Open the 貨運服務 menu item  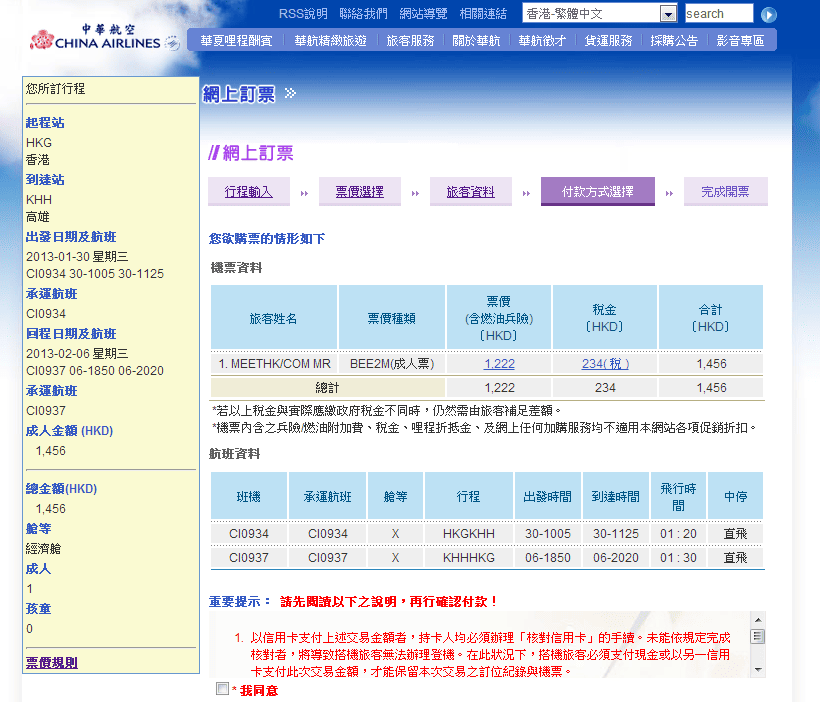coord(608,41)
